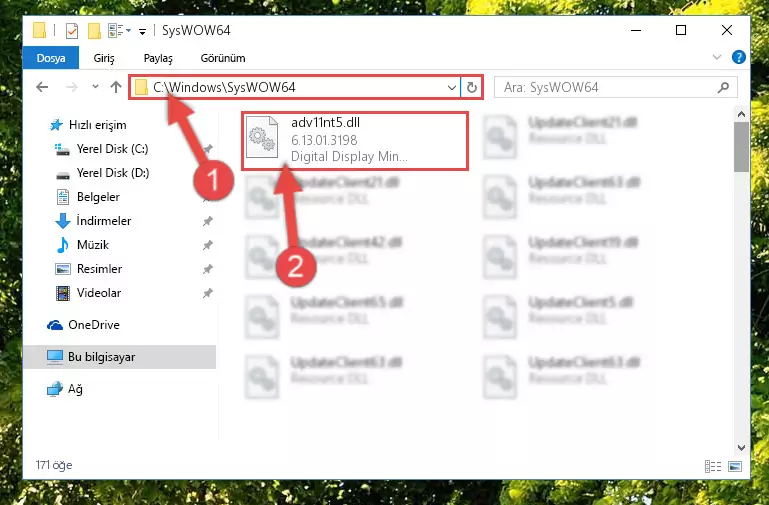Switch to large thumbnails view icon

[735, 466]
